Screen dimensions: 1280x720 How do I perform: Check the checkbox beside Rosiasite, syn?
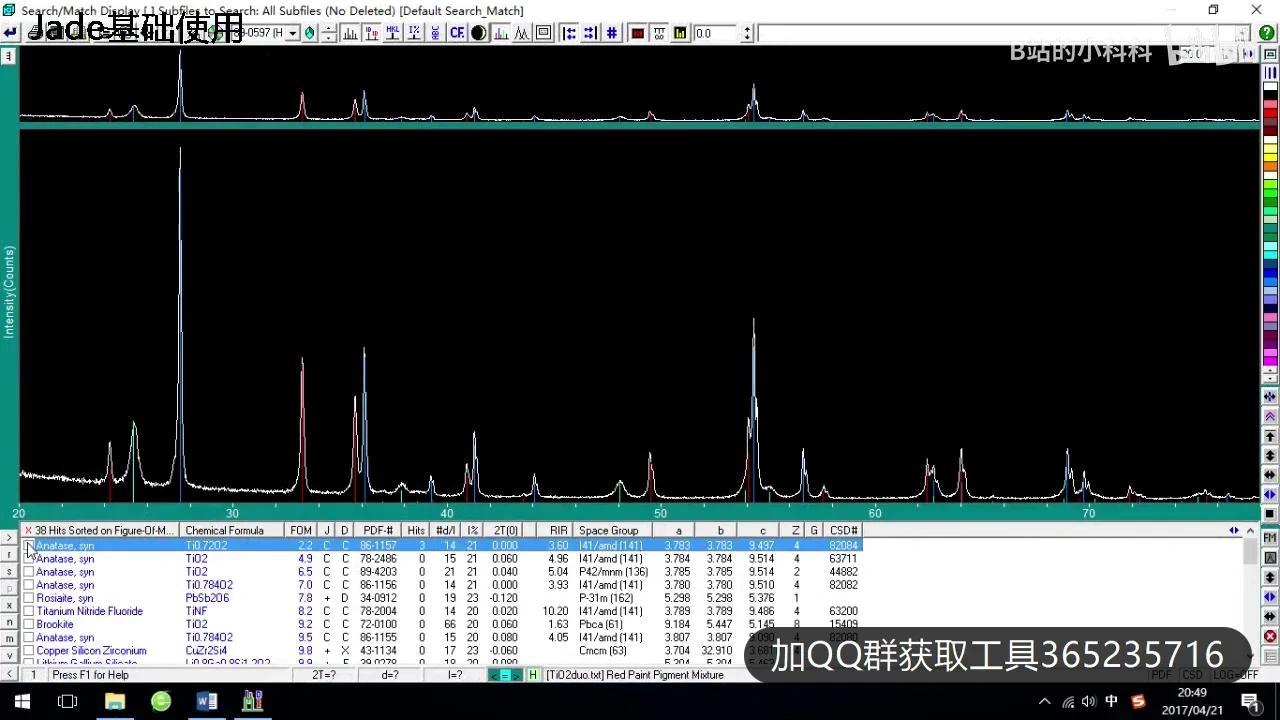coord(29,598)
